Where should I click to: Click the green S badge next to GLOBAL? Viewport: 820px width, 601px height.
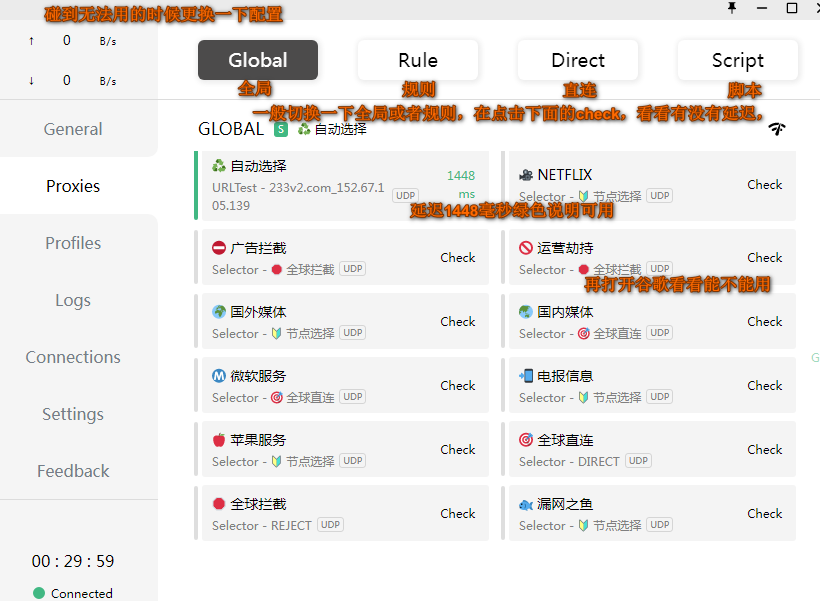click(x=281, y=129)
